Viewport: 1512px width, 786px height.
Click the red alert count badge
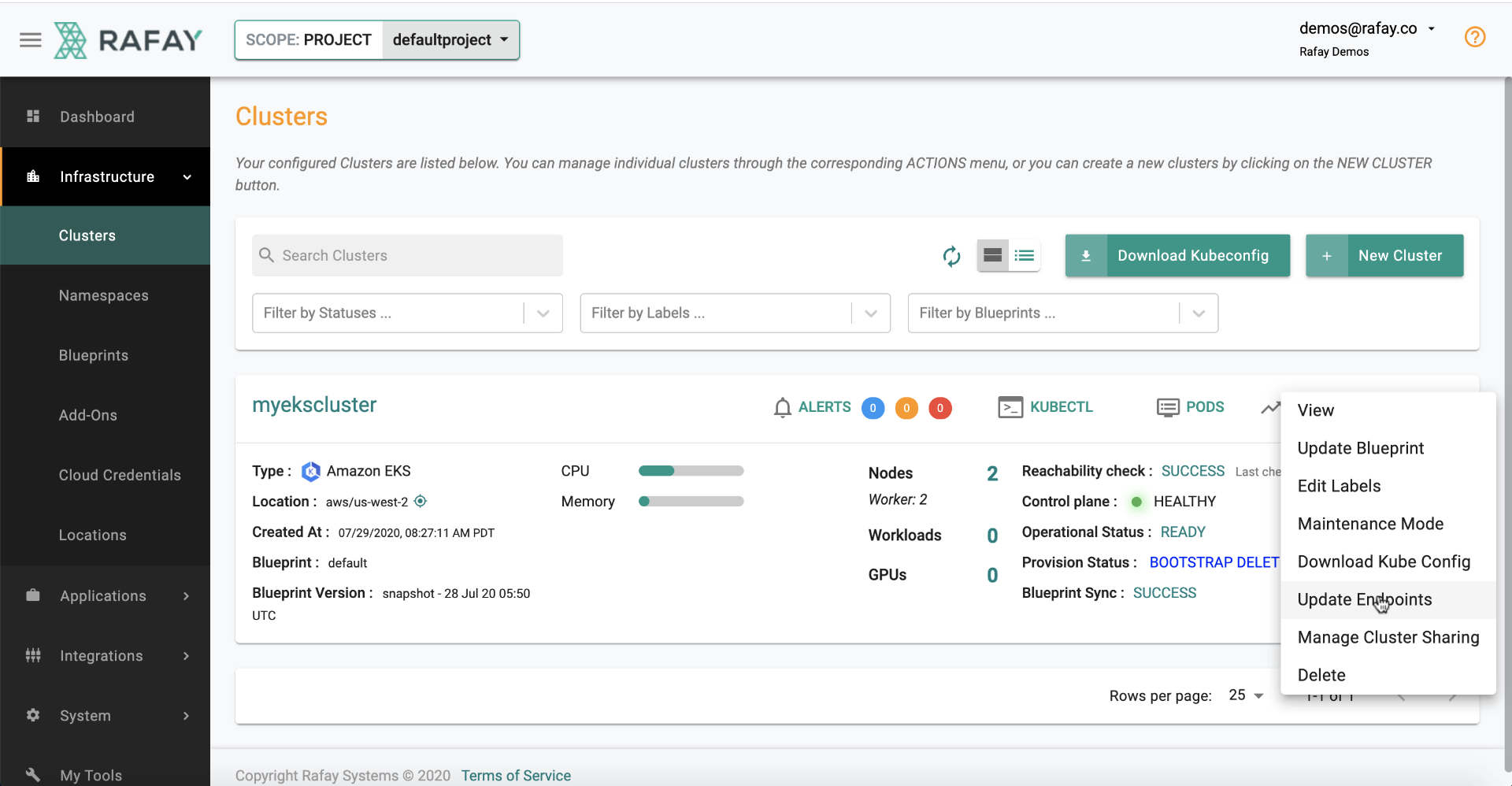point(940,408)
